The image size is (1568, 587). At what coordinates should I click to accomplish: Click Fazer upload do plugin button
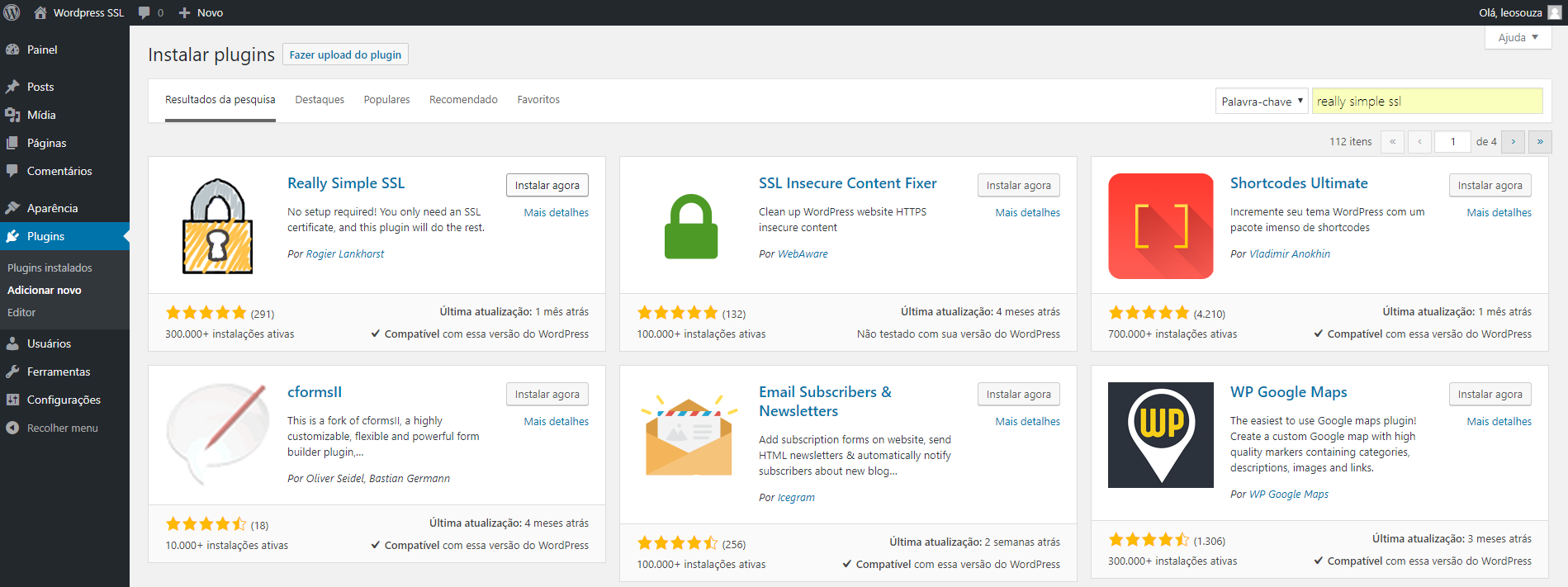click(x=345, y=54)
